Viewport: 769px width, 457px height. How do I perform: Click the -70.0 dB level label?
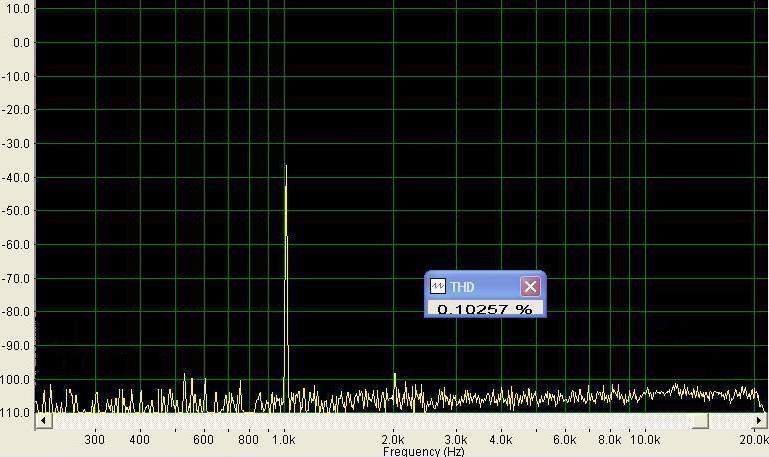point(16,279)
